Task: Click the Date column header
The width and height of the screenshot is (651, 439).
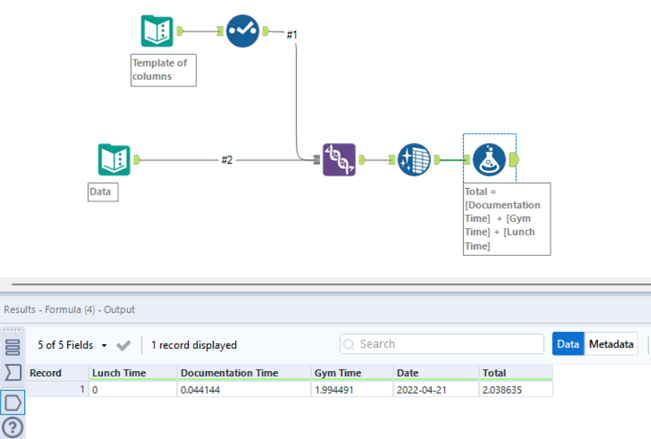Action: [436, 373]
